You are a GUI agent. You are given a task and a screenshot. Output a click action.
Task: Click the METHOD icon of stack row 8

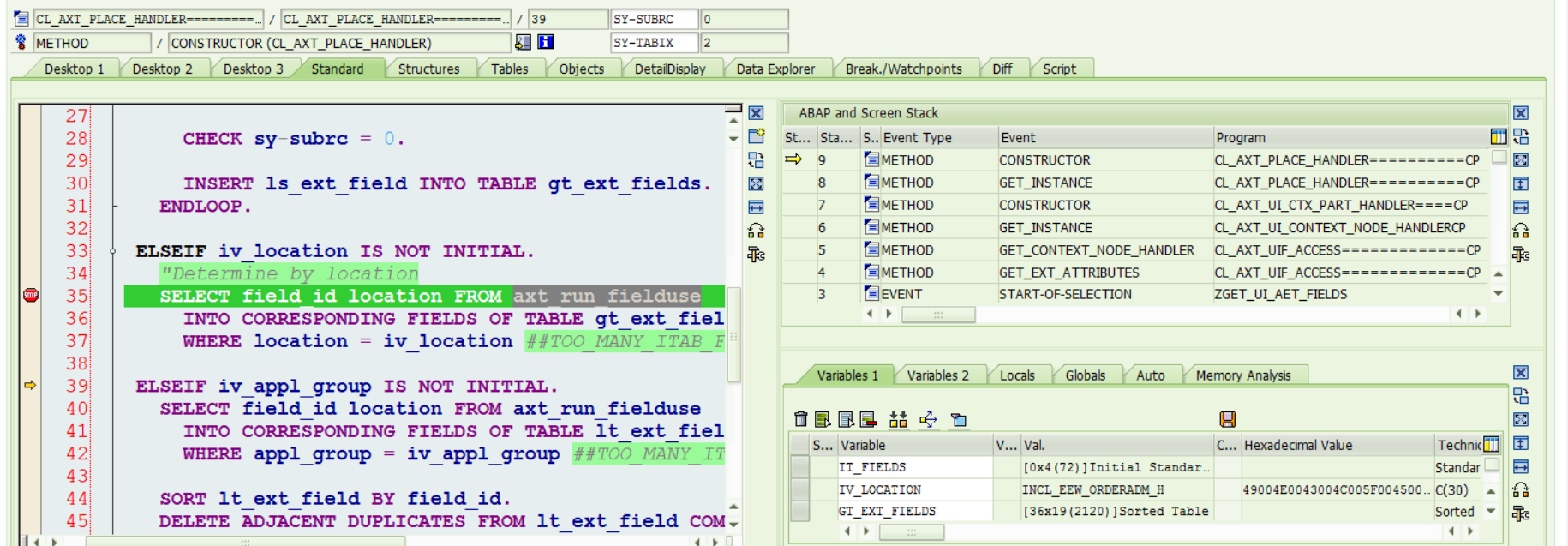[871, 182]
